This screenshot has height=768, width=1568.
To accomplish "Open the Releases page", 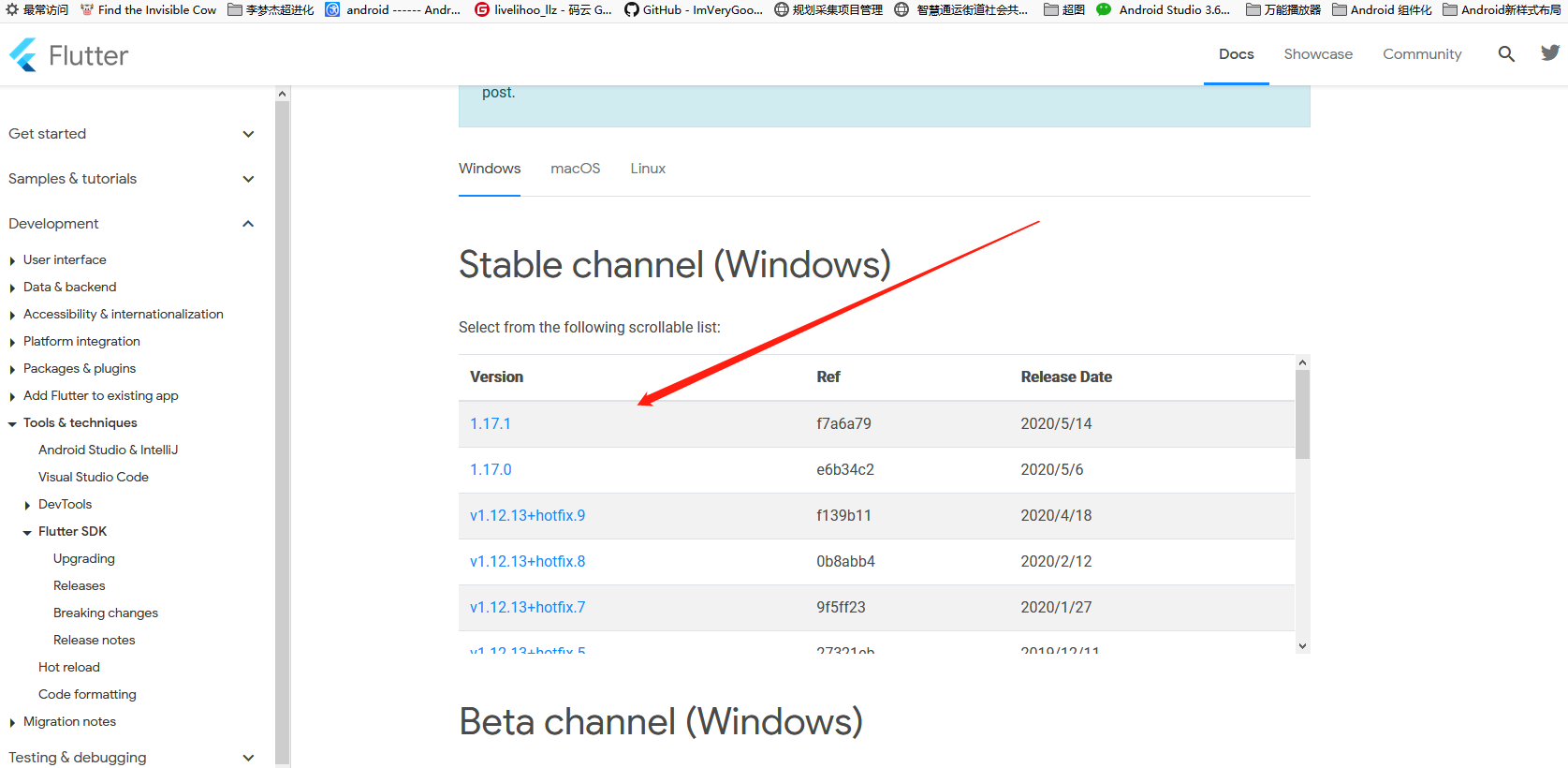I will [x=80, y=585].
